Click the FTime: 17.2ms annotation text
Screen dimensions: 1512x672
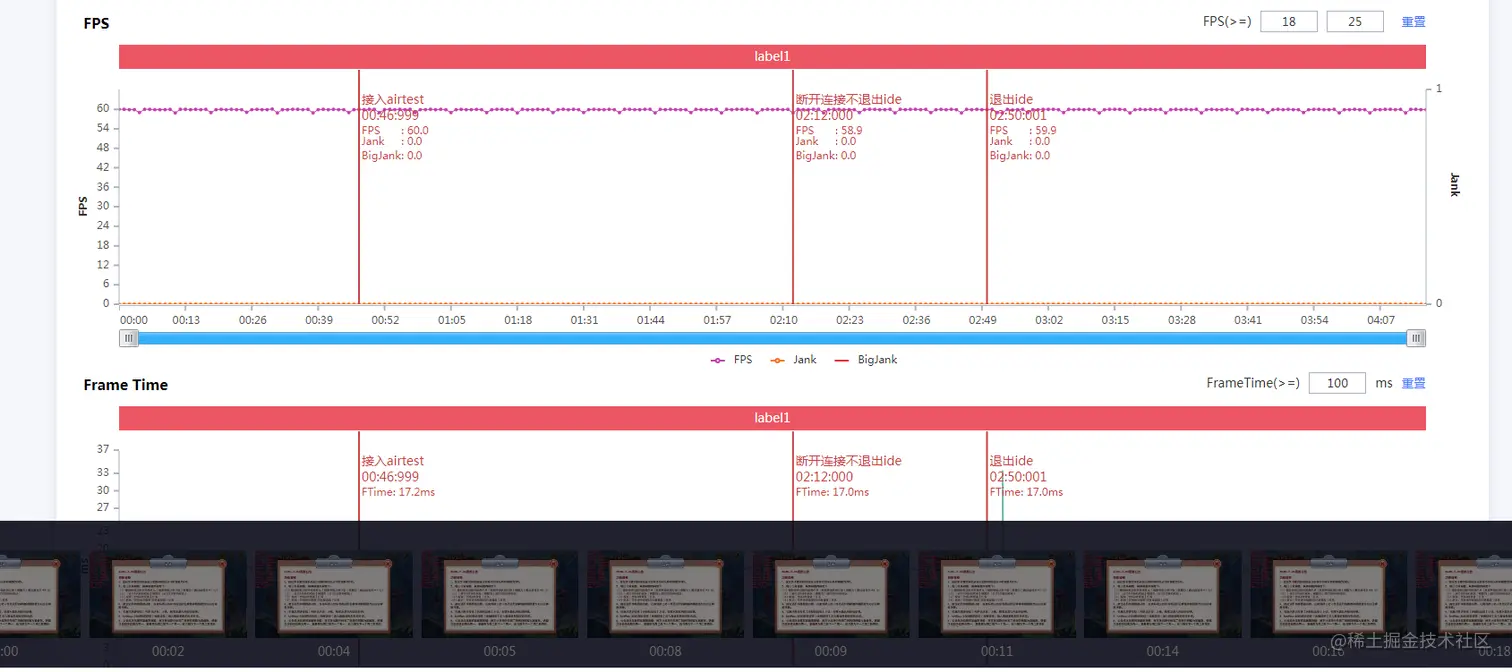398,492
